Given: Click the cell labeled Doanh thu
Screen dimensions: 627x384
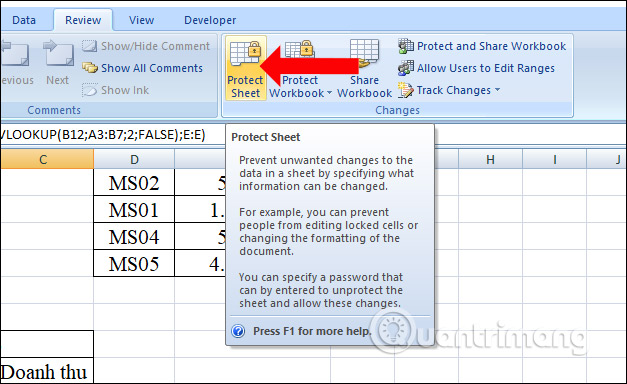Looking at the screenshot, I should point(47,371).
